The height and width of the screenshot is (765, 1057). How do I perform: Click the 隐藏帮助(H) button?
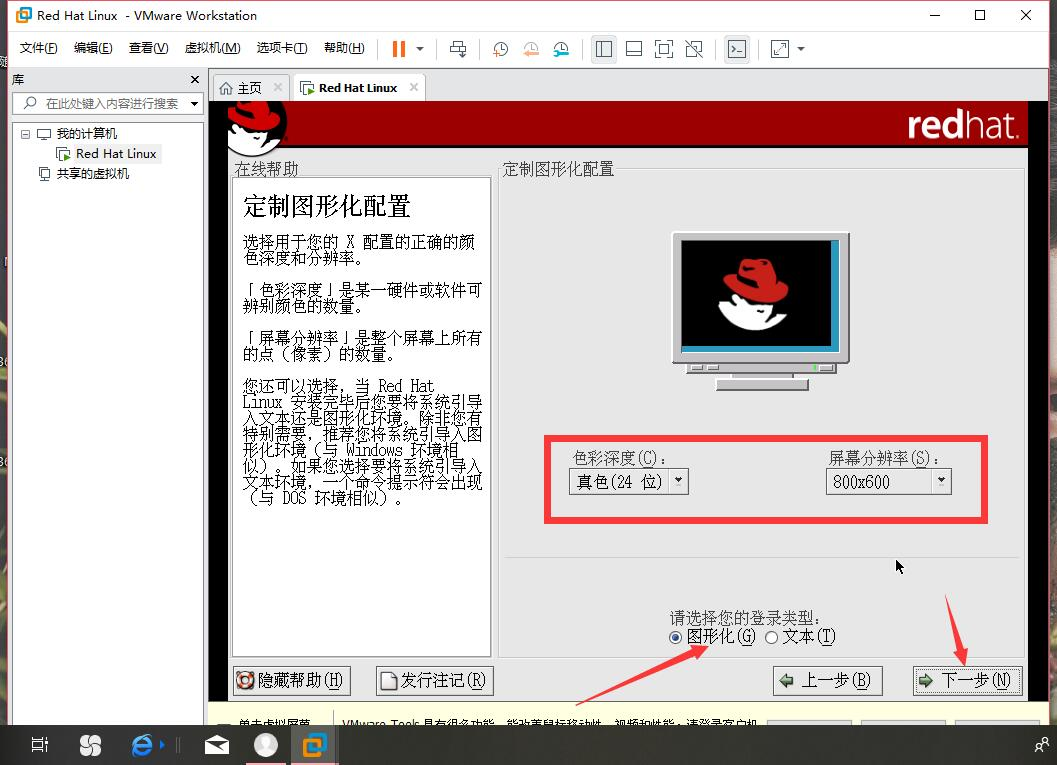coord(292,681)
